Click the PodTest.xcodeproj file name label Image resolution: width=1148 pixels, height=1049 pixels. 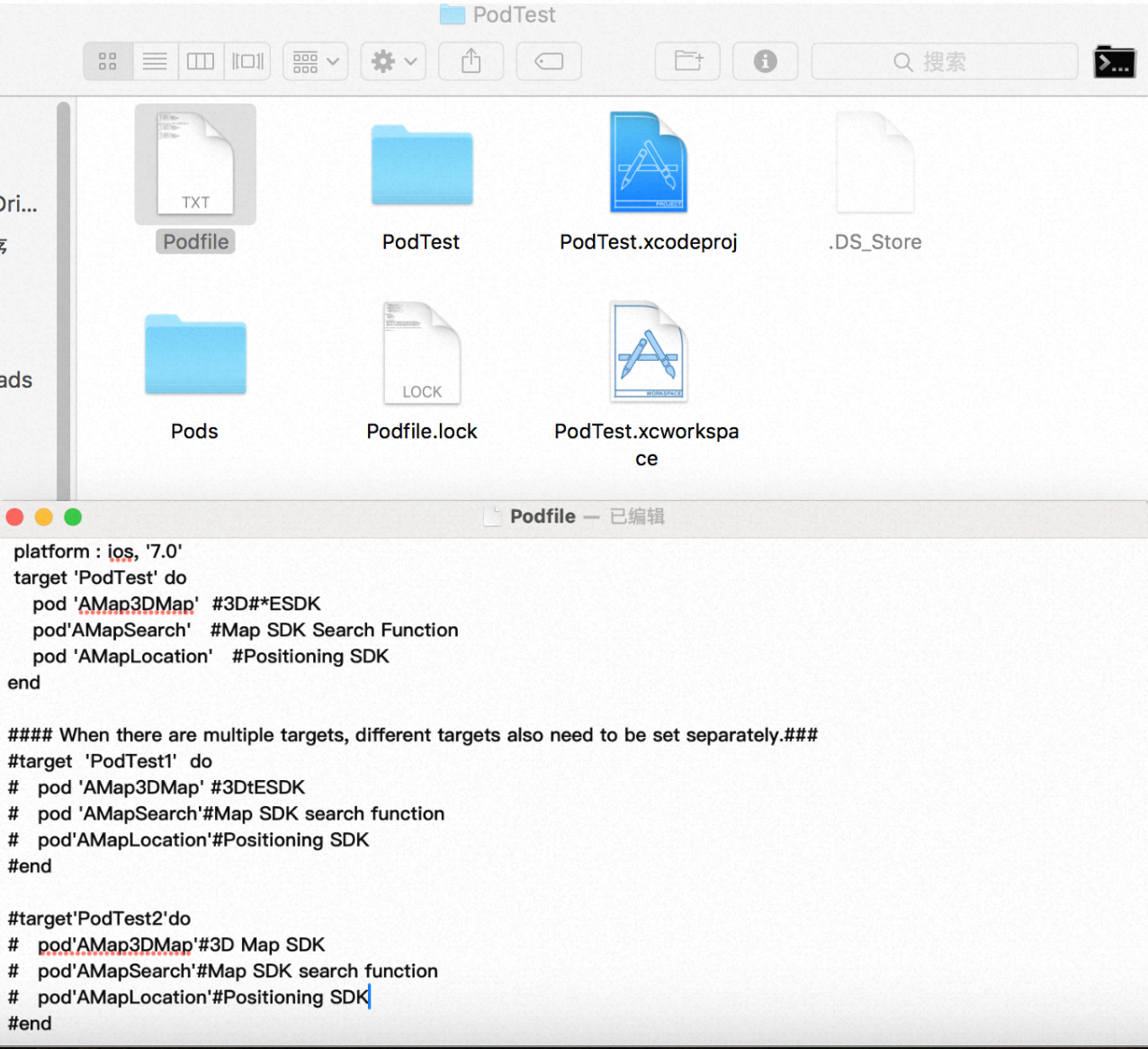pyautogui.click(x=649, y=242)
